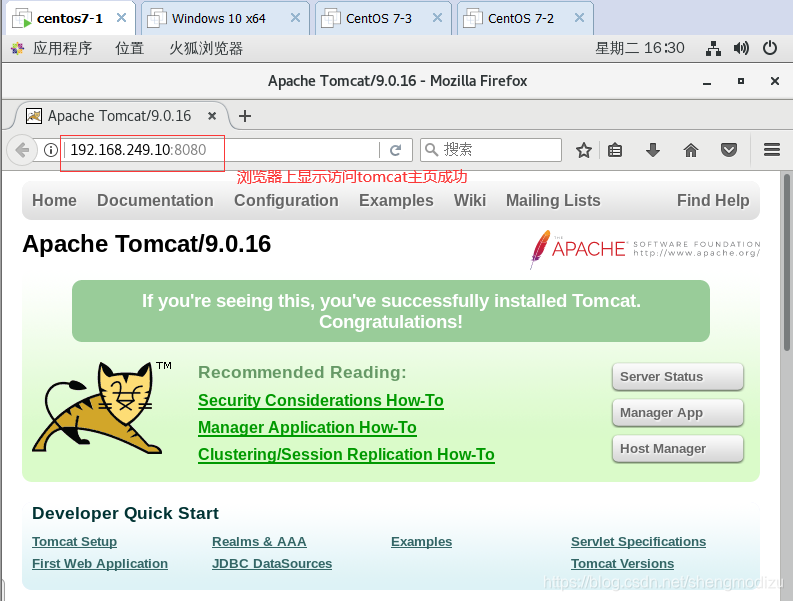
Task: Open the Realms & AAA link
Action: [259, 542]
